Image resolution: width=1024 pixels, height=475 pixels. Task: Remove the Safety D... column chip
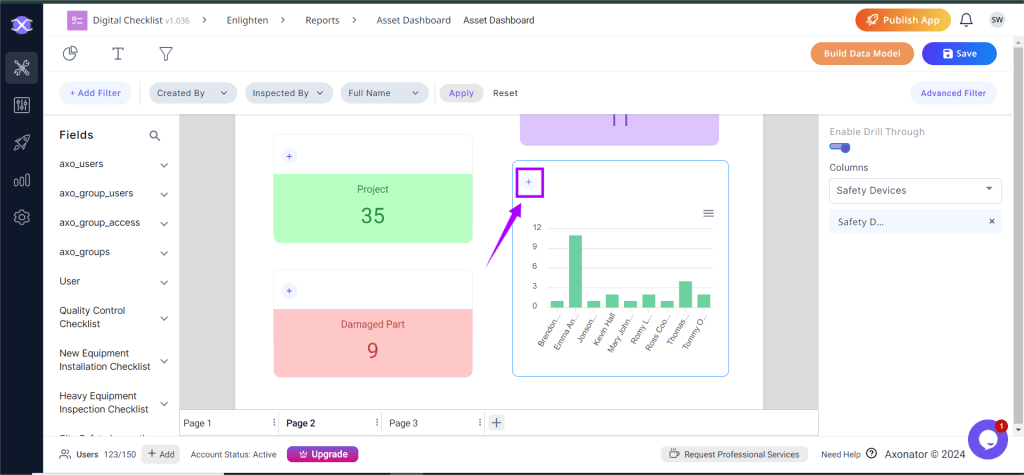(x=991, y=222)
